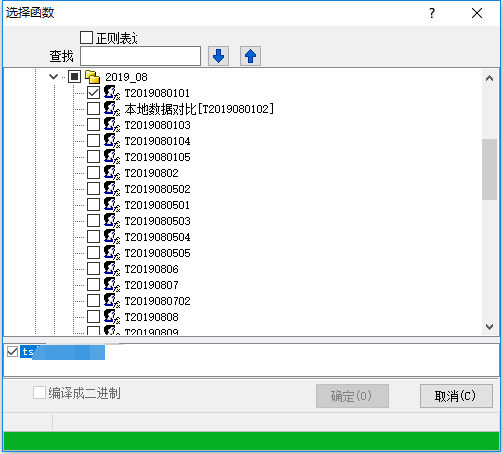Click the blue up arrow search button
This screenshot has height=454, width=503.
click(x=250, y=56)
